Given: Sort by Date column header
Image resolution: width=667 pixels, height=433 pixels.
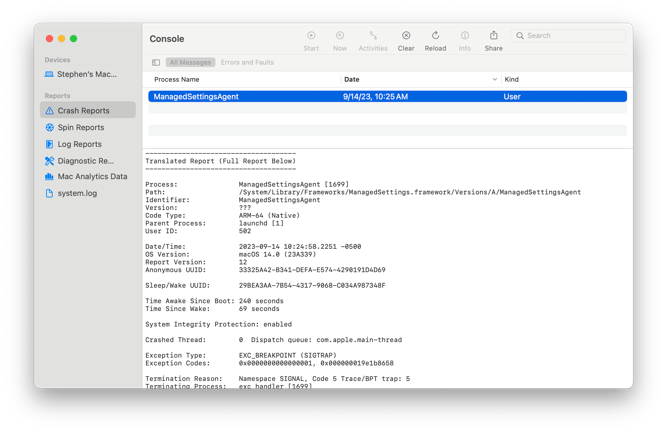Looking at the screenshot, I should tap(351, 80).
